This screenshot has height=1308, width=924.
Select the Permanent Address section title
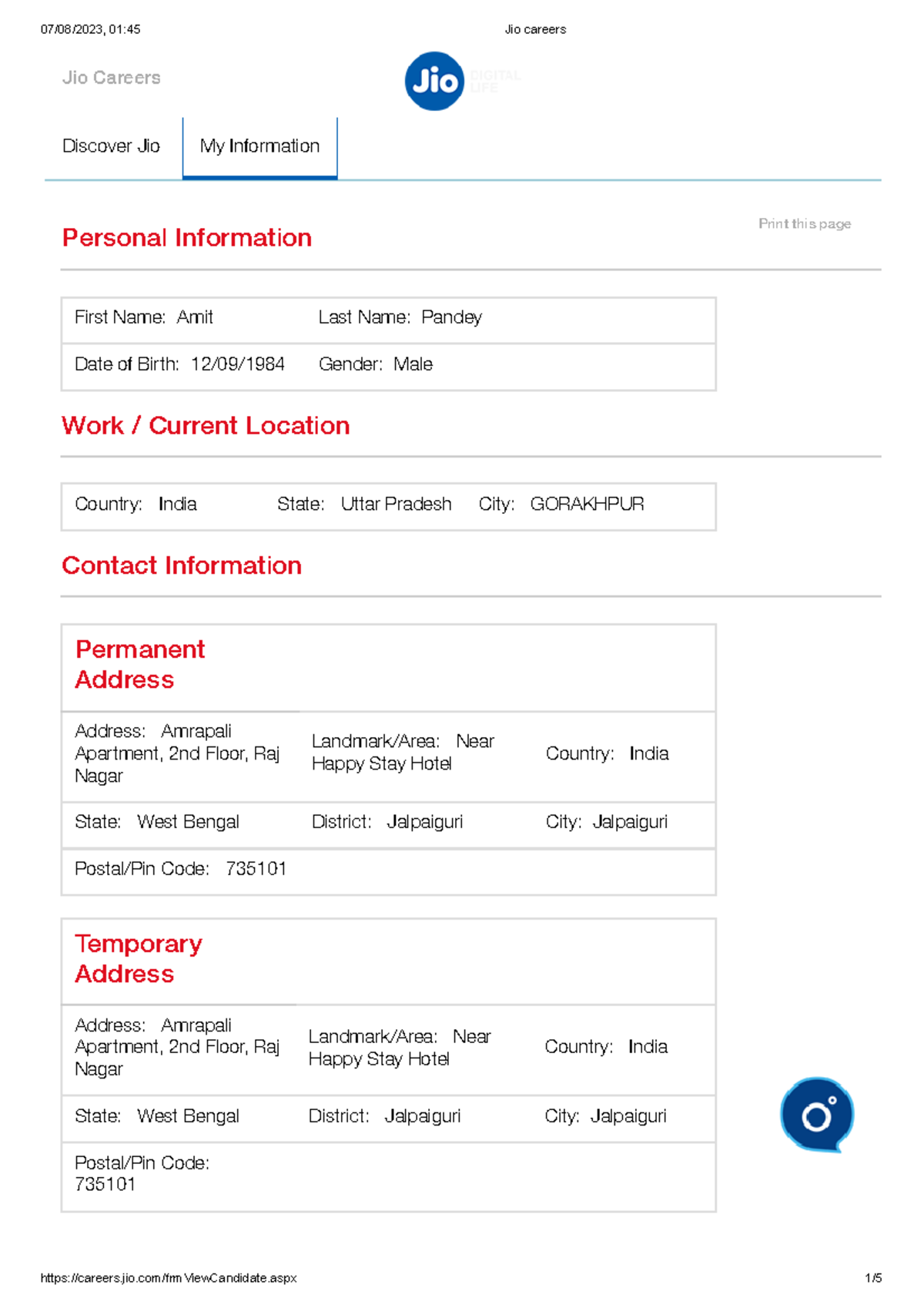pyautogui.click(x=140, y=664)
